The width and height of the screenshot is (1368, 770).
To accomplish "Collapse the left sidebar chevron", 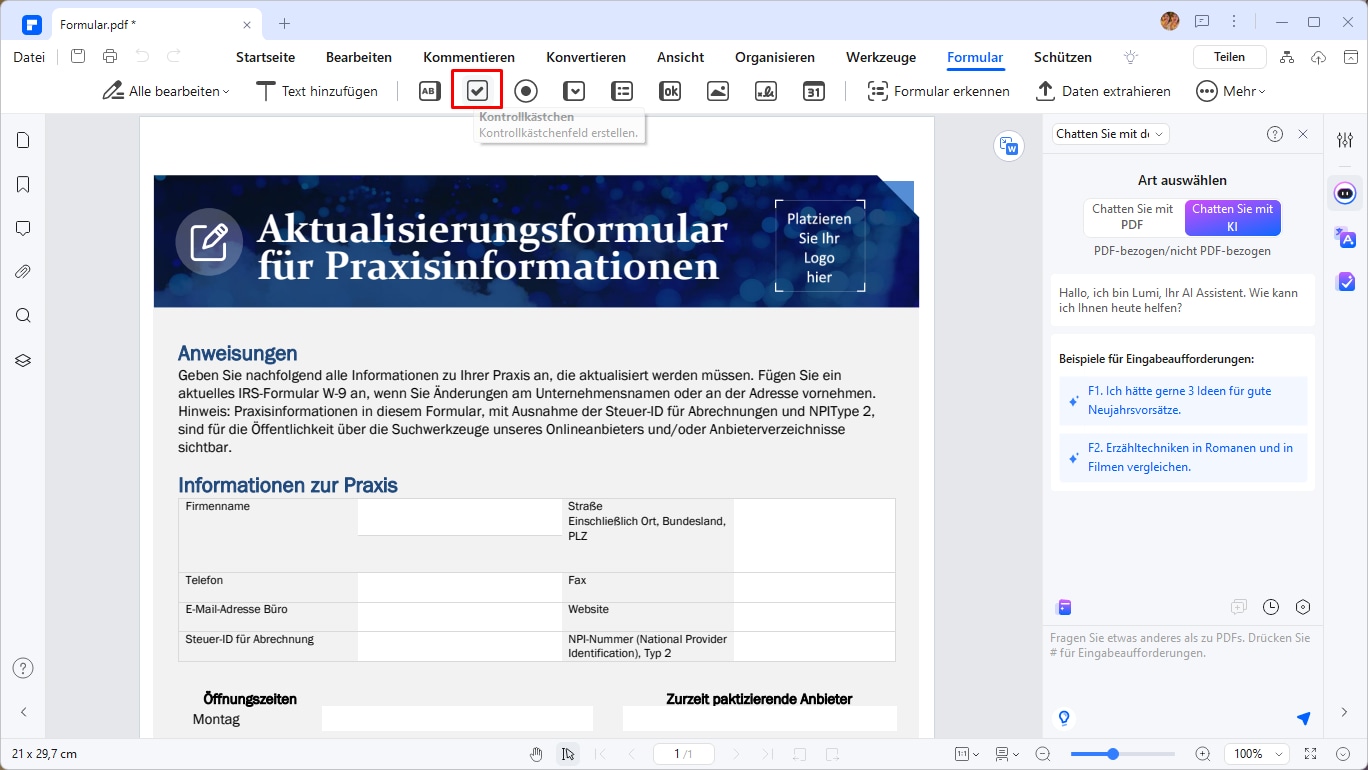I will [x=23, y=712].
